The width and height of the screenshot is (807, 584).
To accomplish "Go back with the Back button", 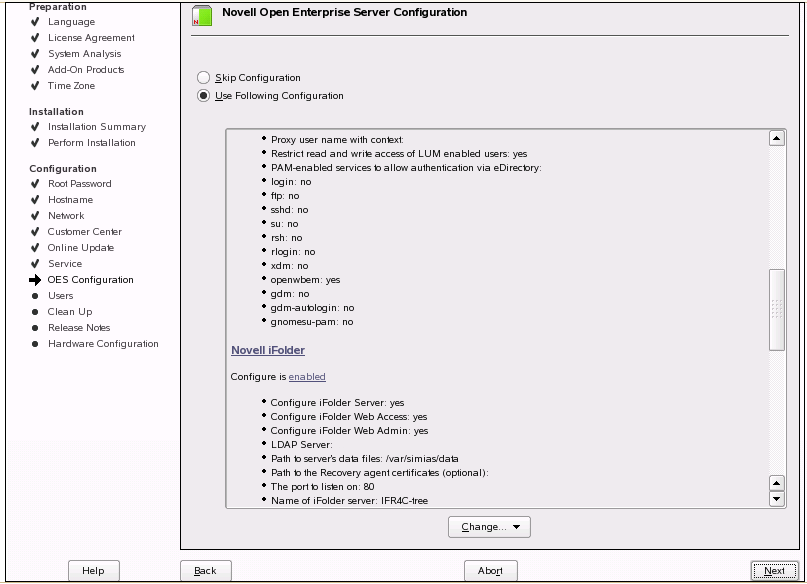I will click(x=205, y=571).
